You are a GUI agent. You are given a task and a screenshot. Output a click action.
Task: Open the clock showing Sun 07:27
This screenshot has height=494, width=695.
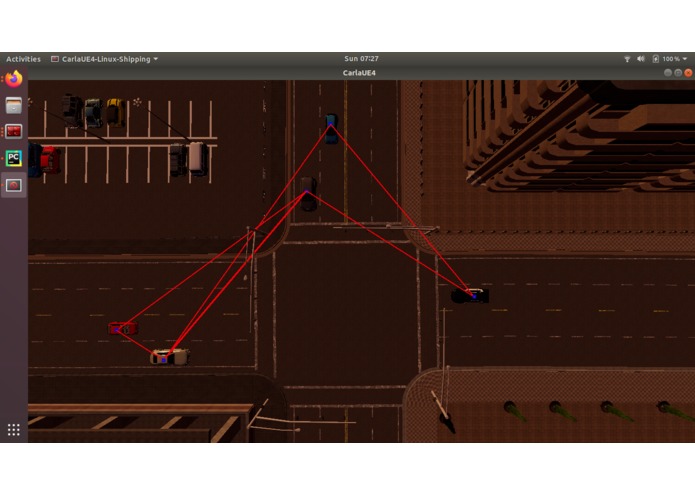[x=361, y=58]
